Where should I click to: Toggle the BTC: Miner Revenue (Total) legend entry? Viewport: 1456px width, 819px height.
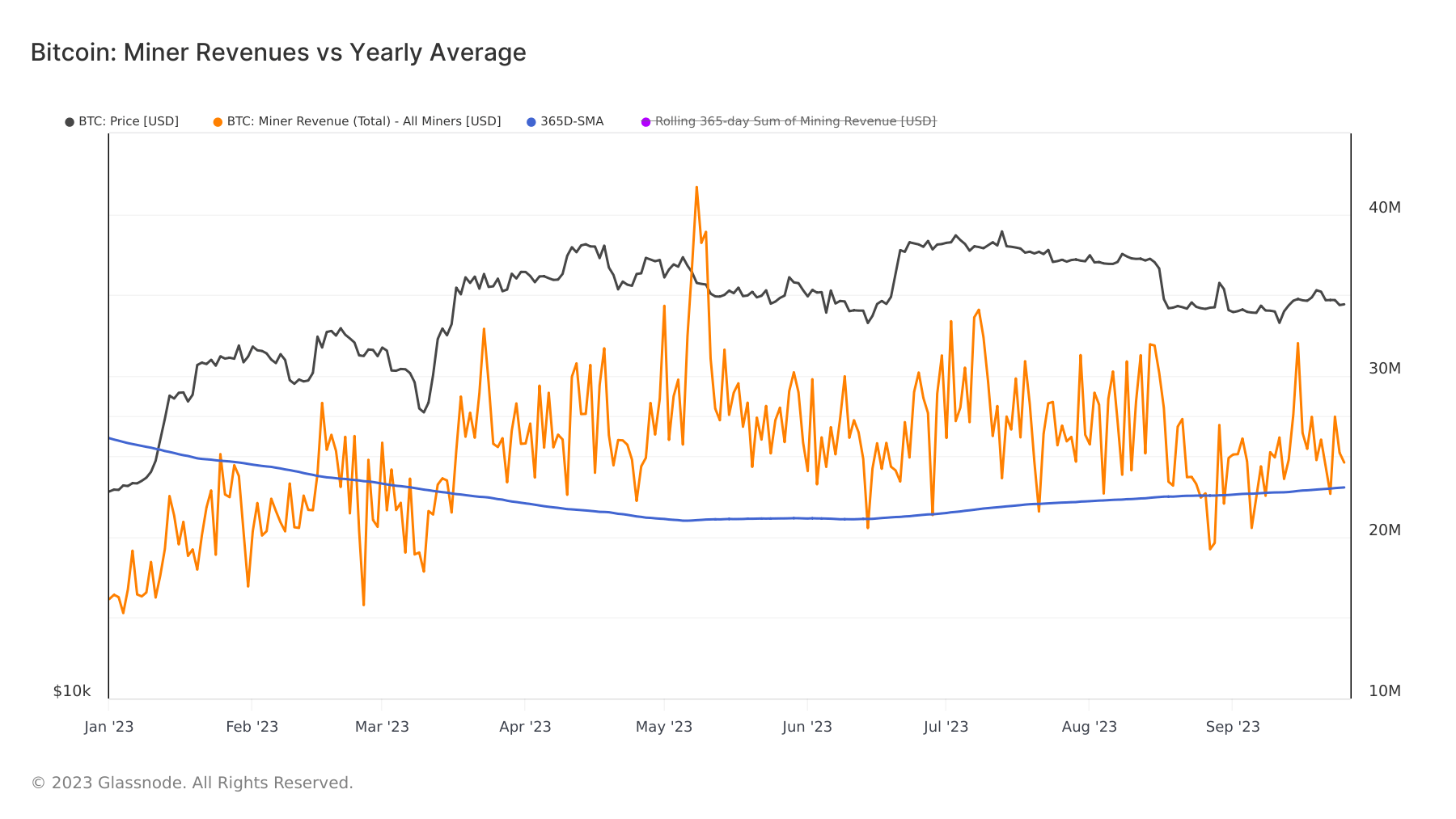[357, 121]
